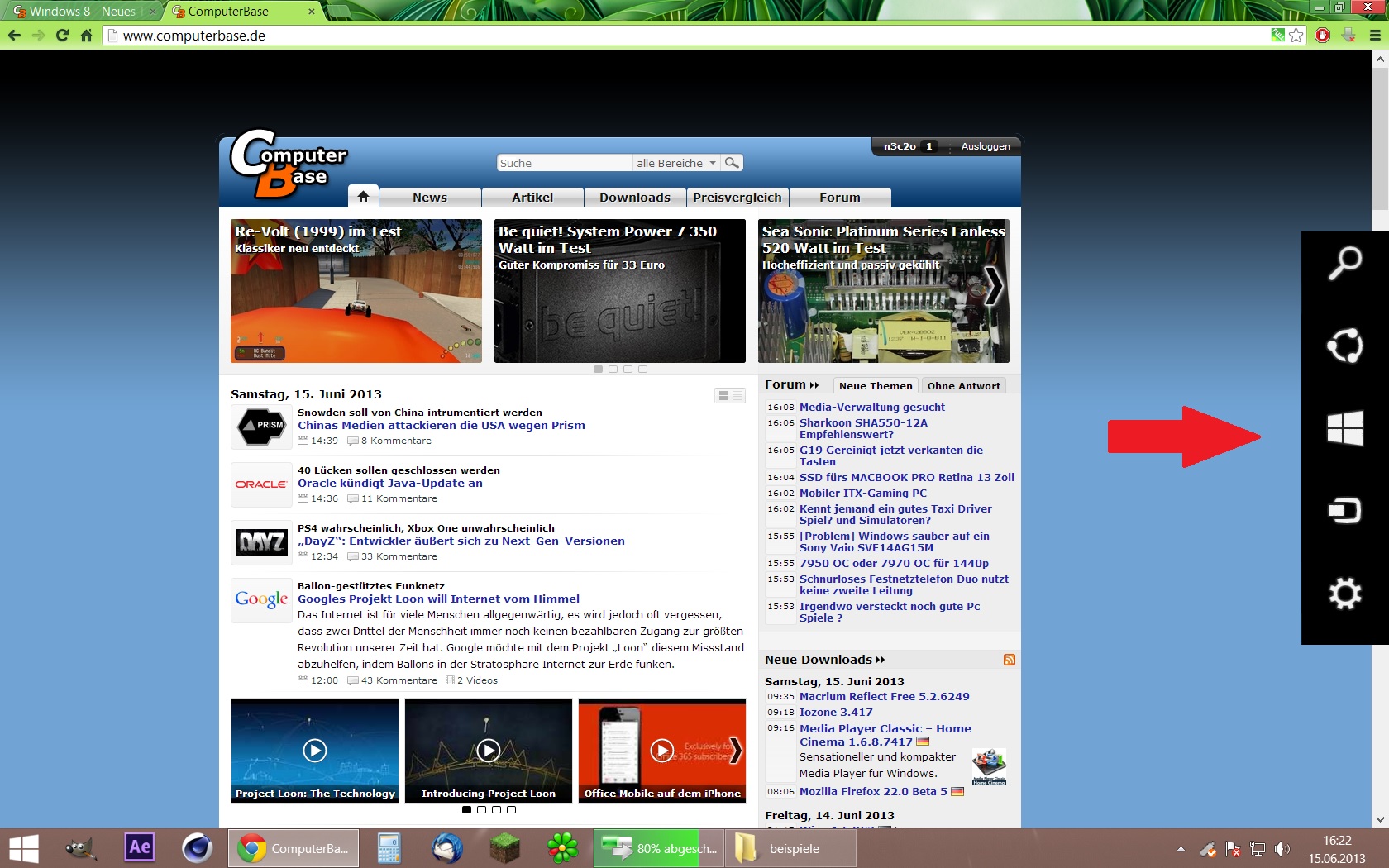Click the ComputerBase search magnifier button
This screenshot has width=1389, height=868.
(x=732, y=163)
